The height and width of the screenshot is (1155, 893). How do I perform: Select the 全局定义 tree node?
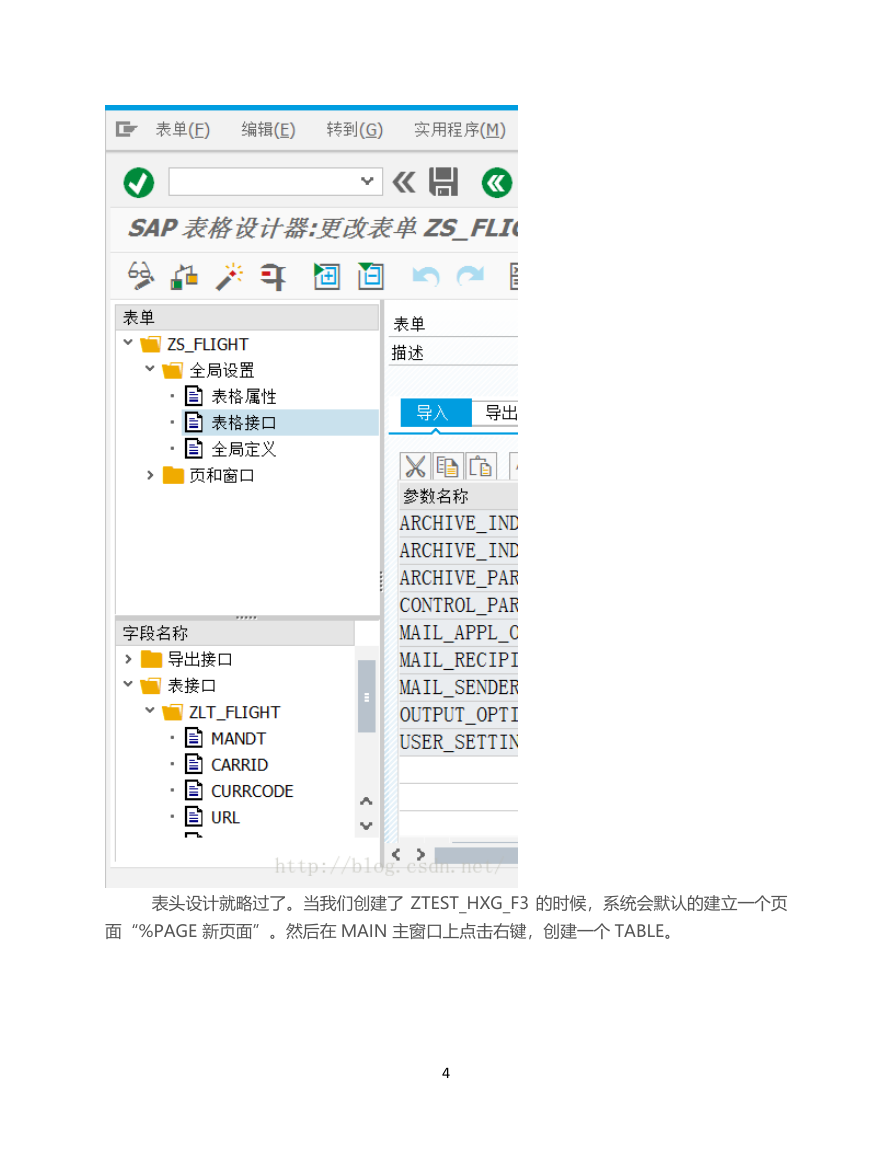[244, 449]
